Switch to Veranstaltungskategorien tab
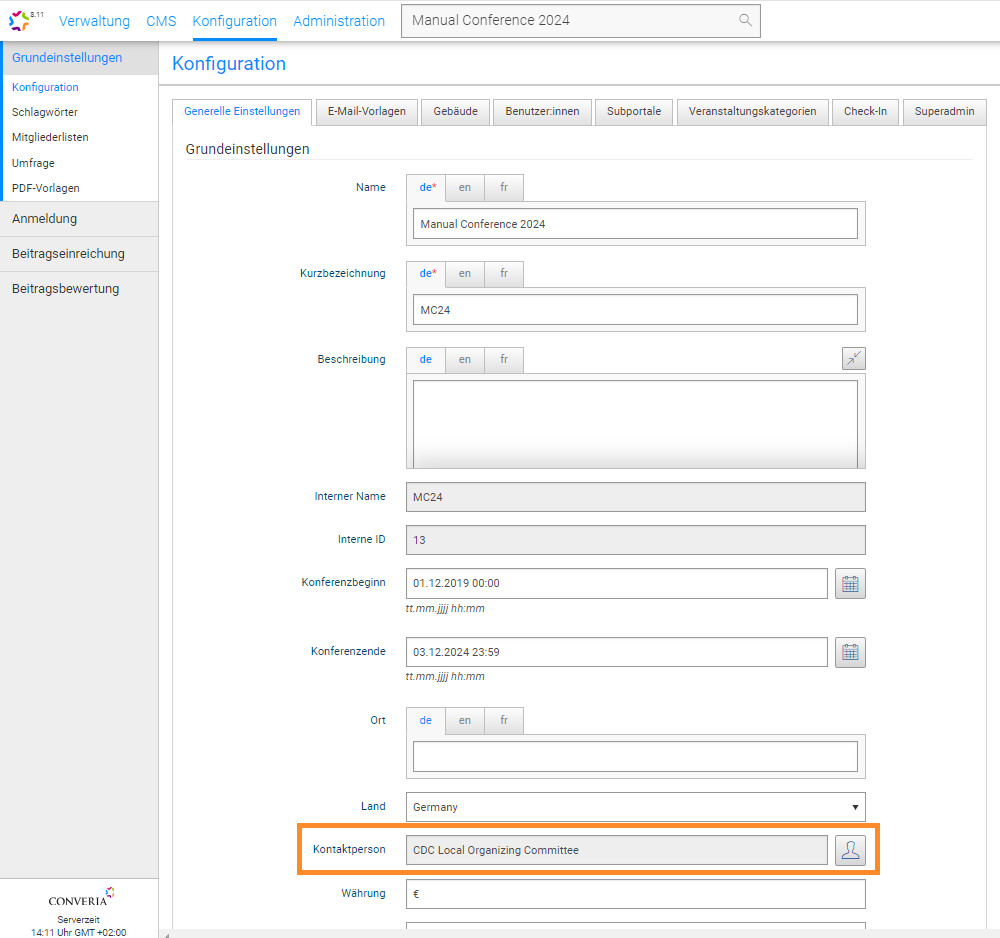The width and height of the screenshot is (1000, 938). coord(753,112)
